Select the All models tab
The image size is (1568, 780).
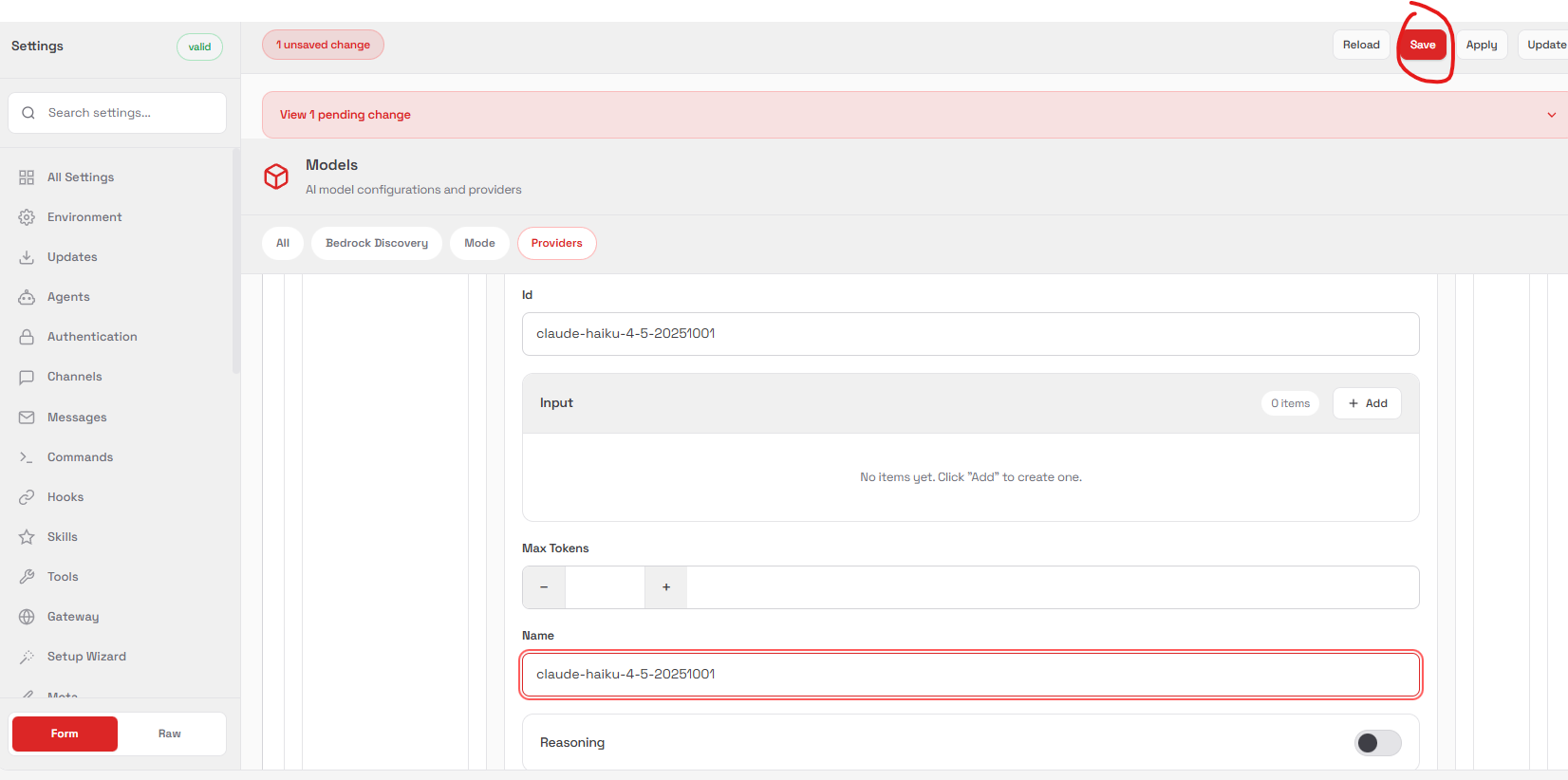point(283,243)
